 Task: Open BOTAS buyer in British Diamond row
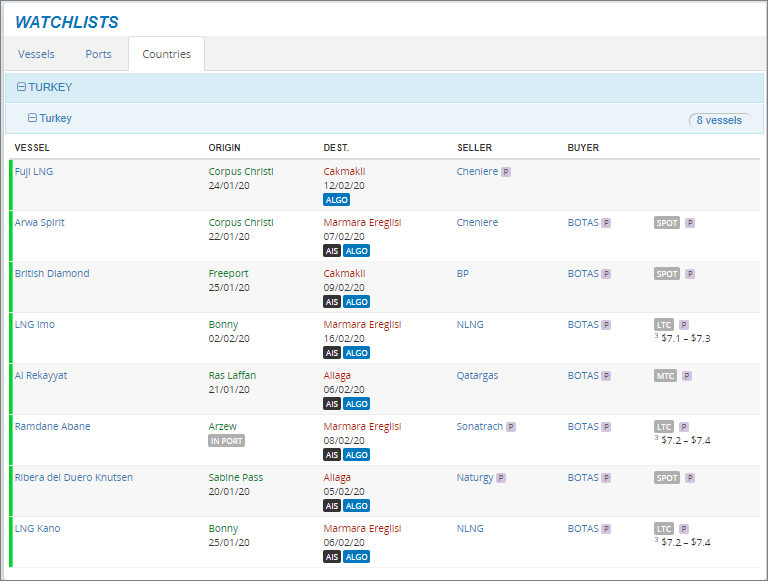click(583, 273)
